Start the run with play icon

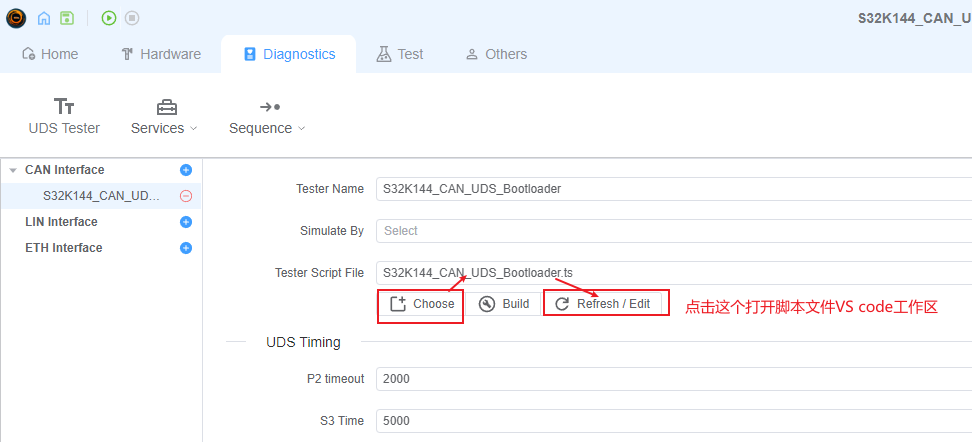tap(109, 18)
